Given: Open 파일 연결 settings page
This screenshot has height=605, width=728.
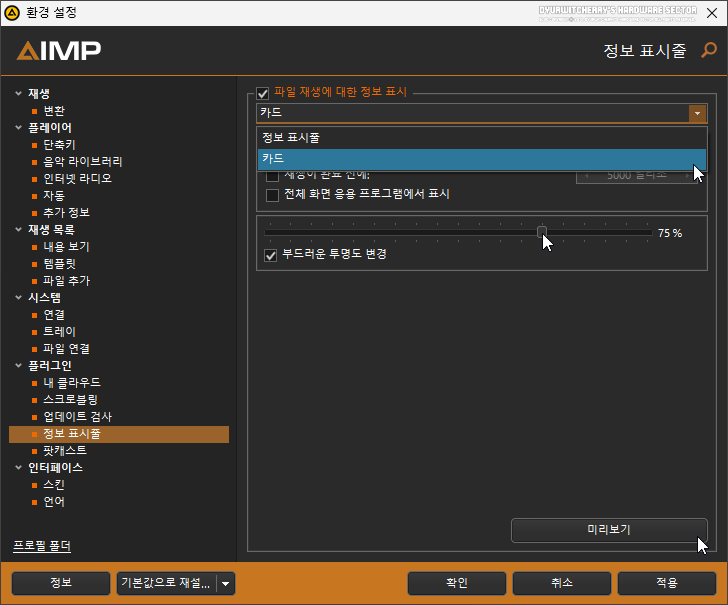Looking at the screenshot, I should [66, 349].
